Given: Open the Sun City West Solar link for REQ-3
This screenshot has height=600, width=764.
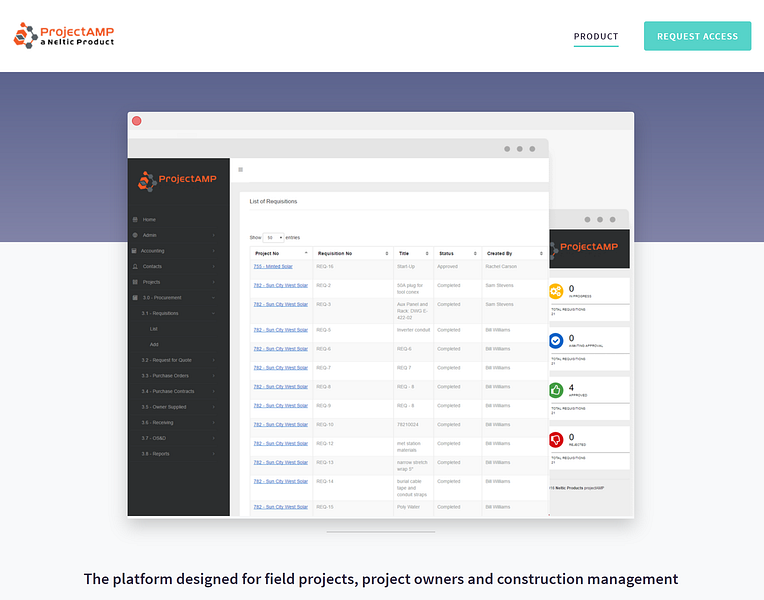Looking at the screenshot, I should coord(281,305).
